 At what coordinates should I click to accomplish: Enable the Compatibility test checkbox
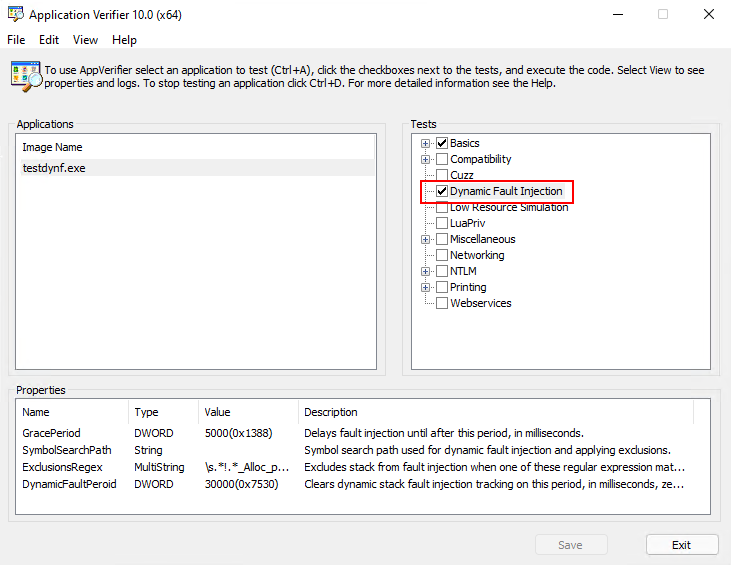pyautogui.click(x=442, y=159)
